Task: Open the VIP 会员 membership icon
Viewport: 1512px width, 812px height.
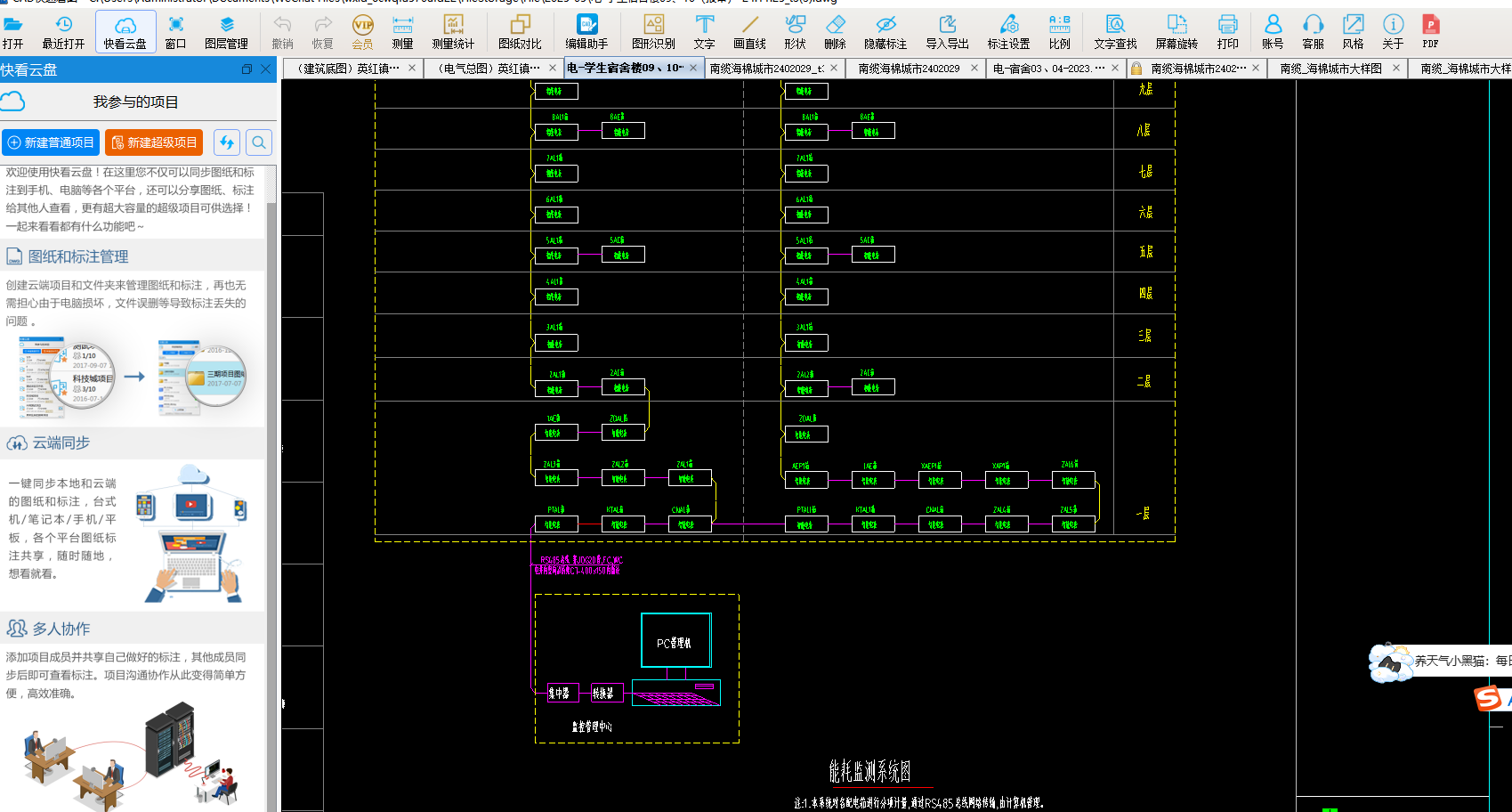Action: 363,32
